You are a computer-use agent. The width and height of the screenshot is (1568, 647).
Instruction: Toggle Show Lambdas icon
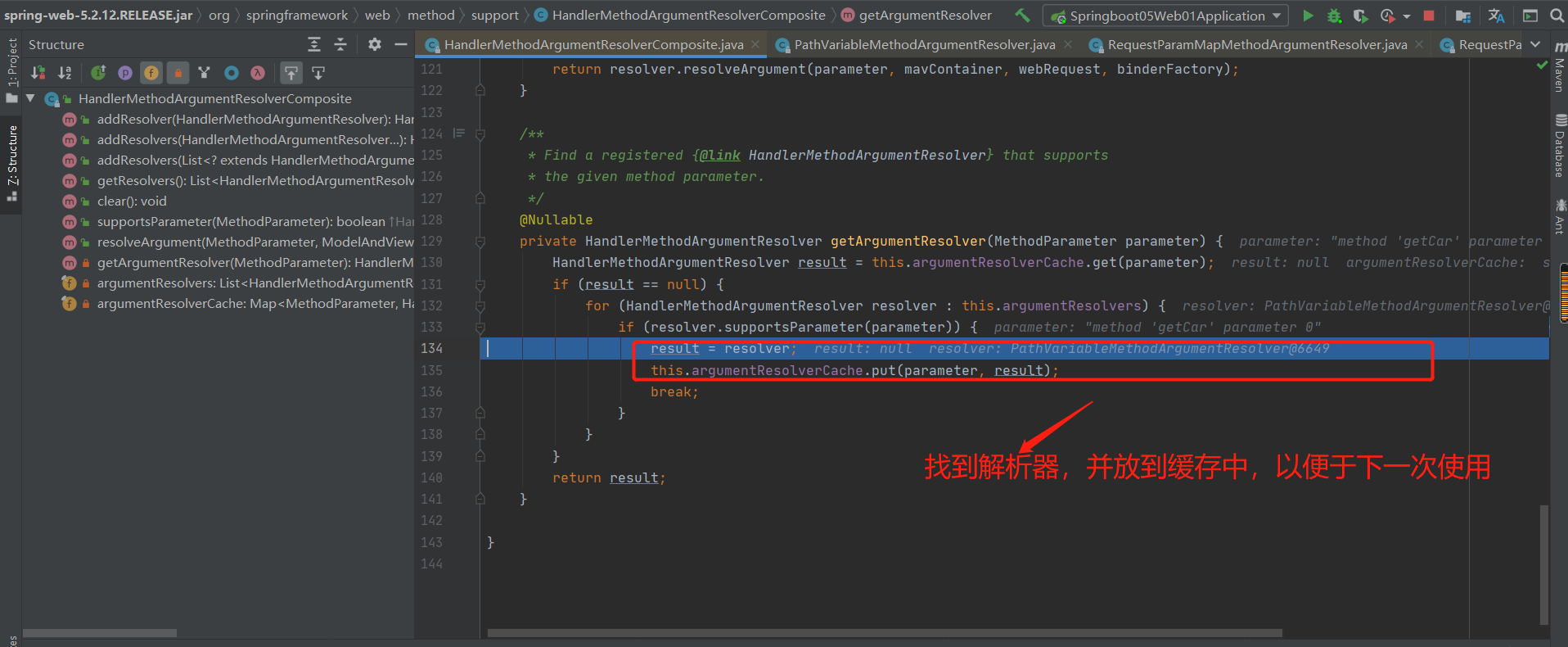point(258,73)
